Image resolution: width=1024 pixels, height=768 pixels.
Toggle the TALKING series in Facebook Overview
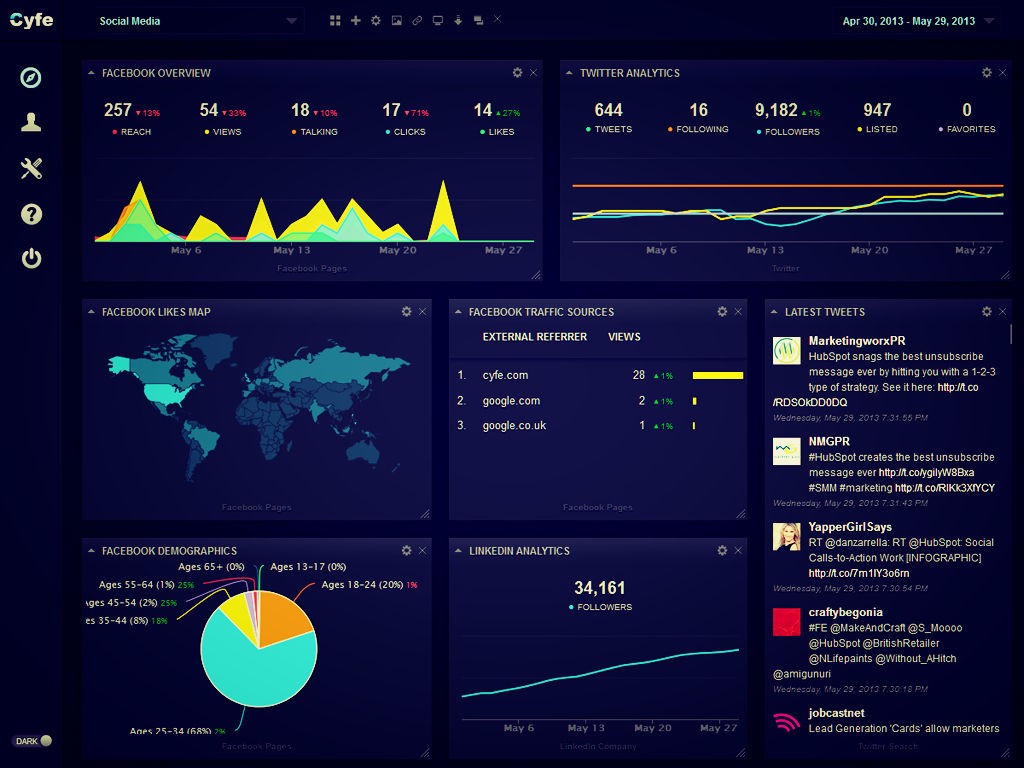(x=314, y=132)
